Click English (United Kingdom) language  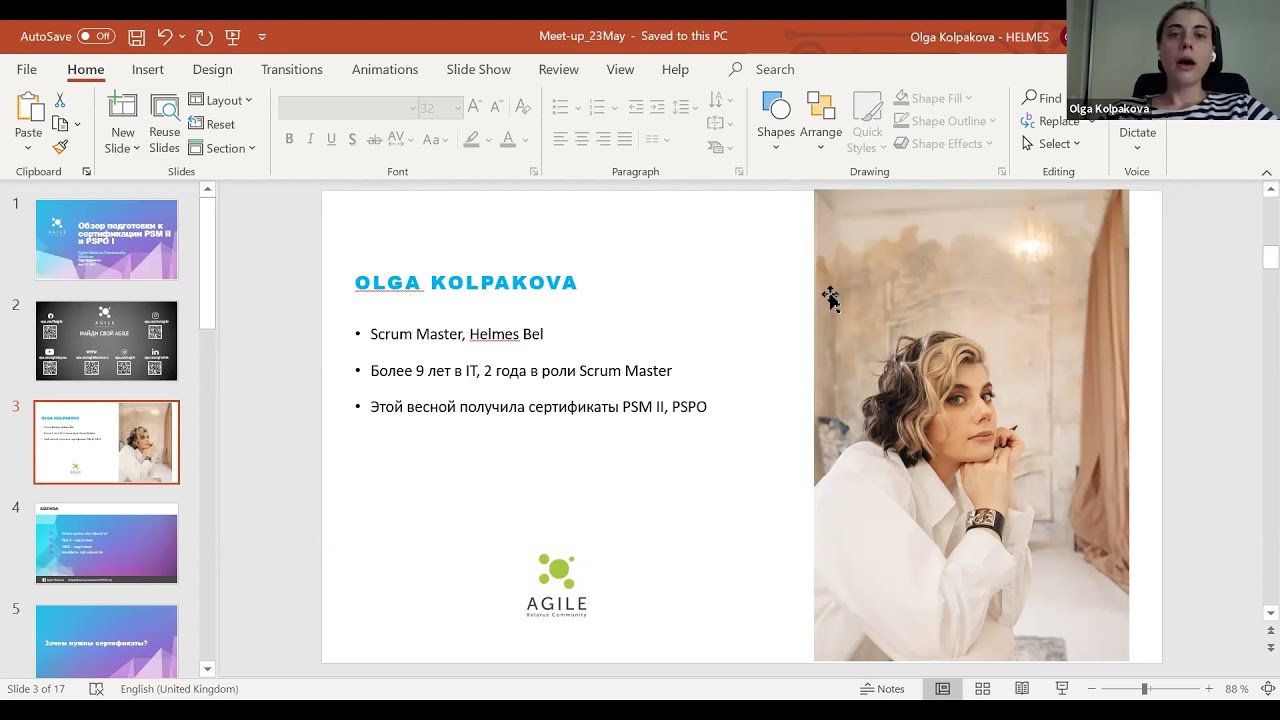click(179, 689)
